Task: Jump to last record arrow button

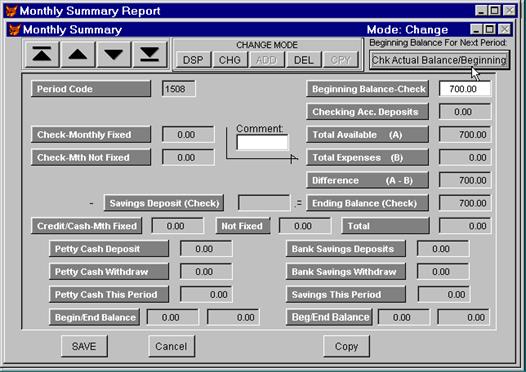Action: pos(150,54)
